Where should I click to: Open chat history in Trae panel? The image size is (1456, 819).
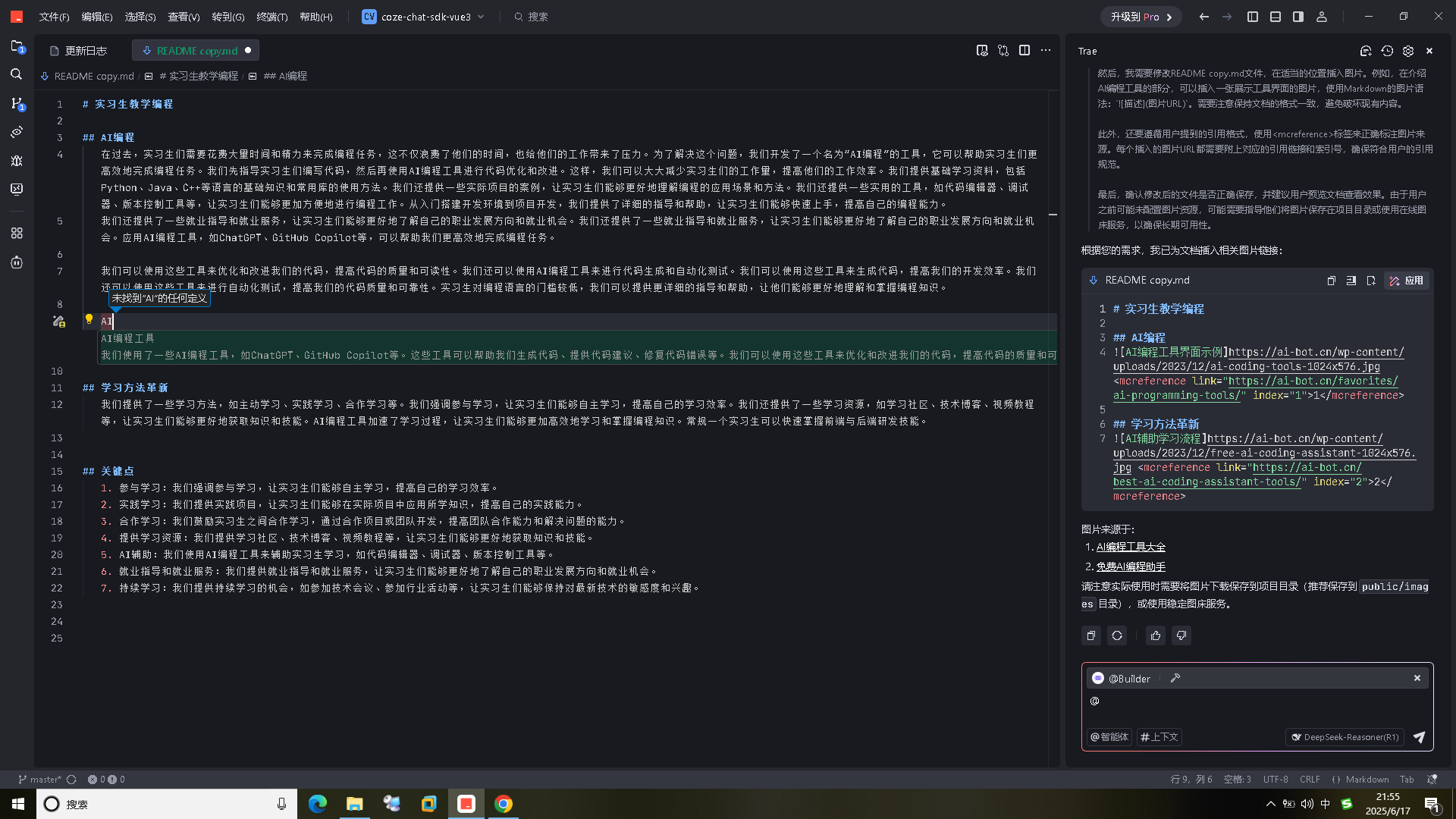coord(1387,51)
